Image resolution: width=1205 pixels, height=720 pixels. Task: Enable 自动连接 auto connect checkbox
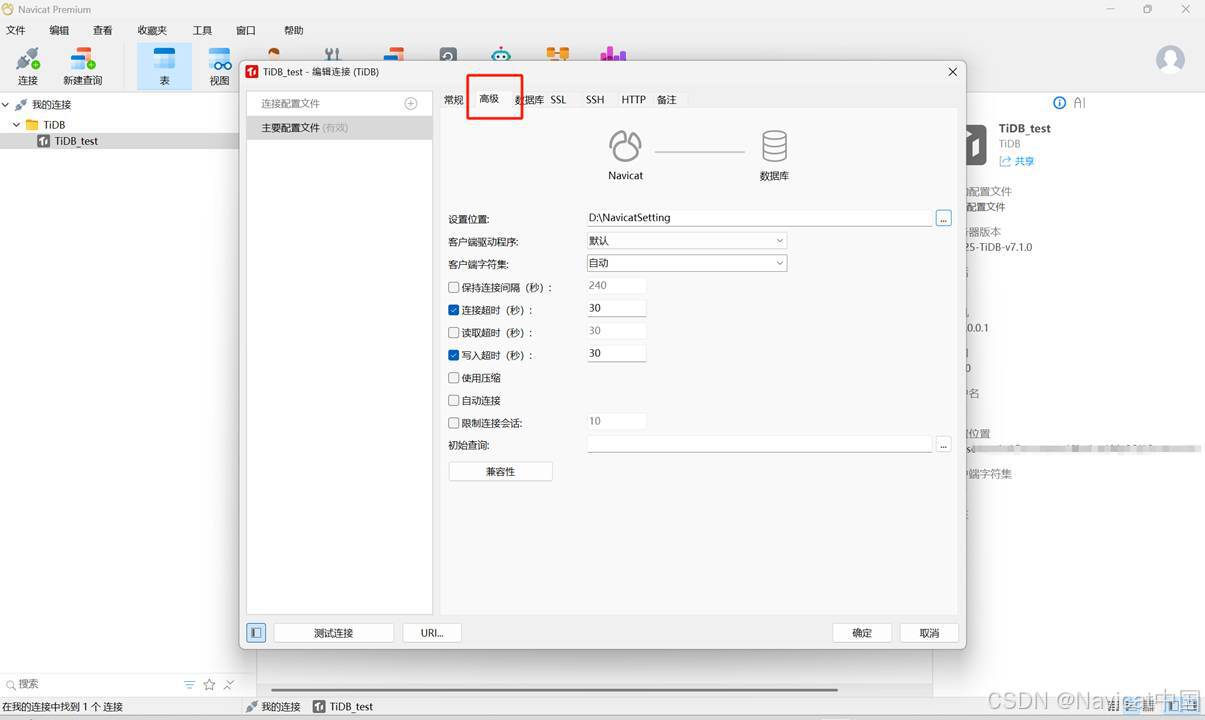(x=454, y=401)
